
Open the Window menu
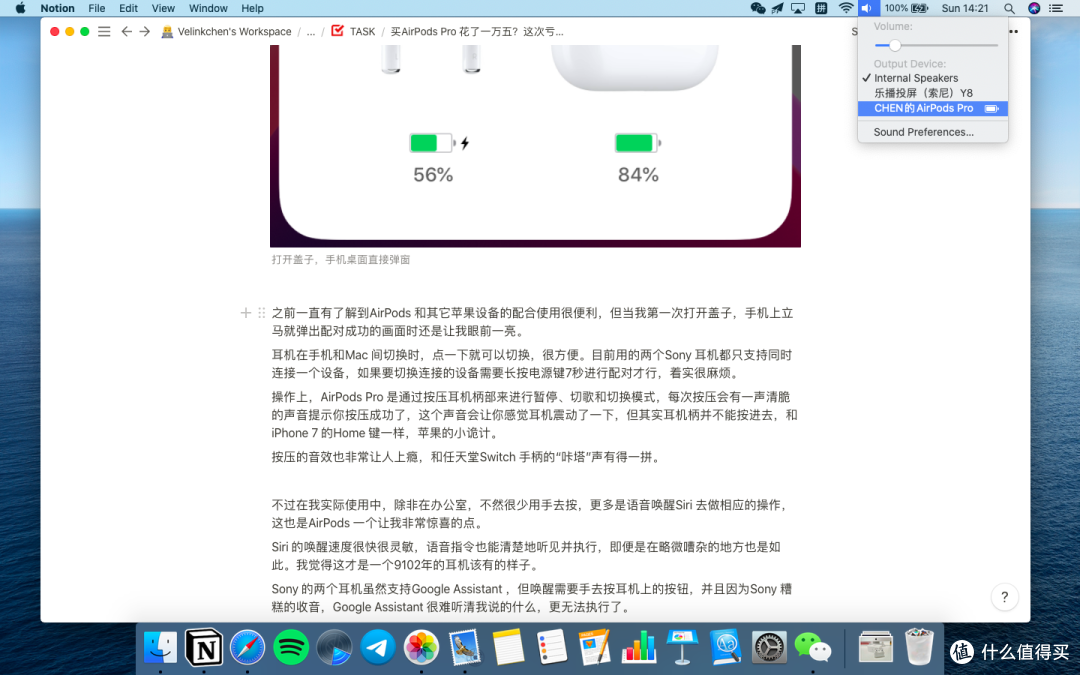(x=208, y=8)
